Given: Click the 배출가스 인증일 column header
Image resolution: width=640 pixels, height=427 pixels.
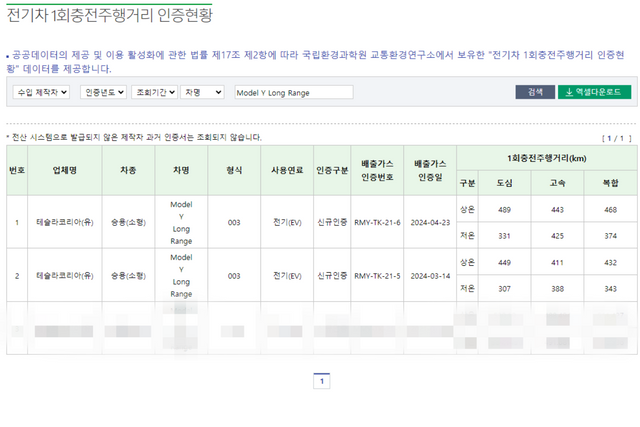Looking at the screenshot, I should pos(430,170).
